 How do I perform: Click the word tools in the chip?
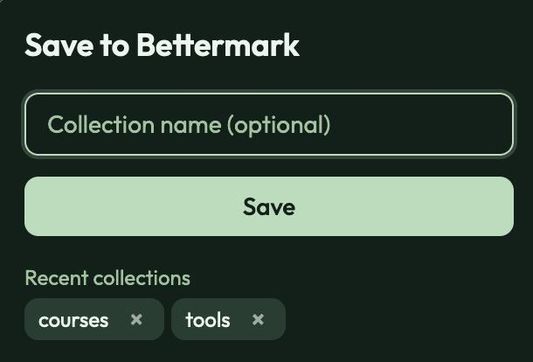tap(208, 320)
